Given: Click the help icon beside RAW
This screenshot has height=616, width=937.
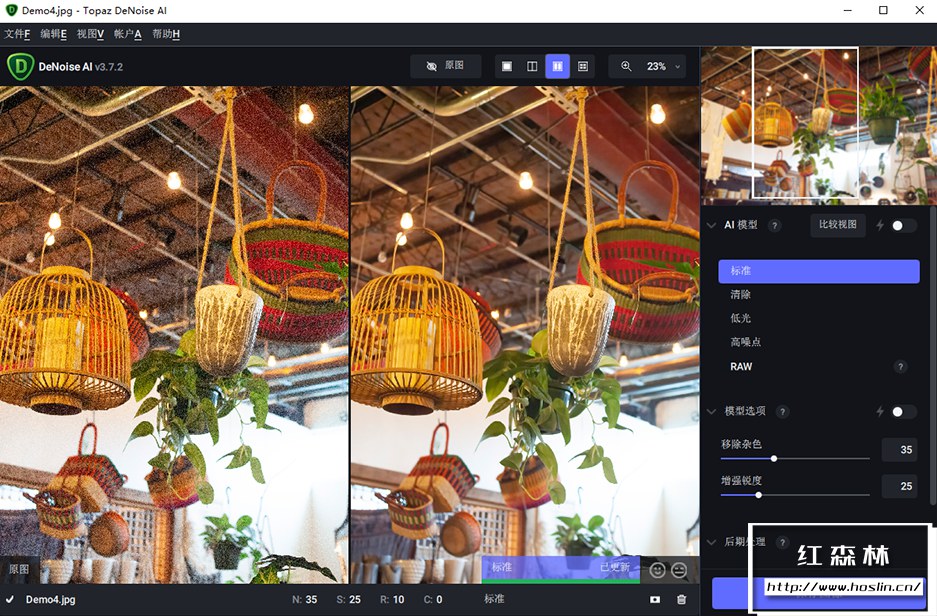Looking at the screenshot, I should (x=900, y=367).
